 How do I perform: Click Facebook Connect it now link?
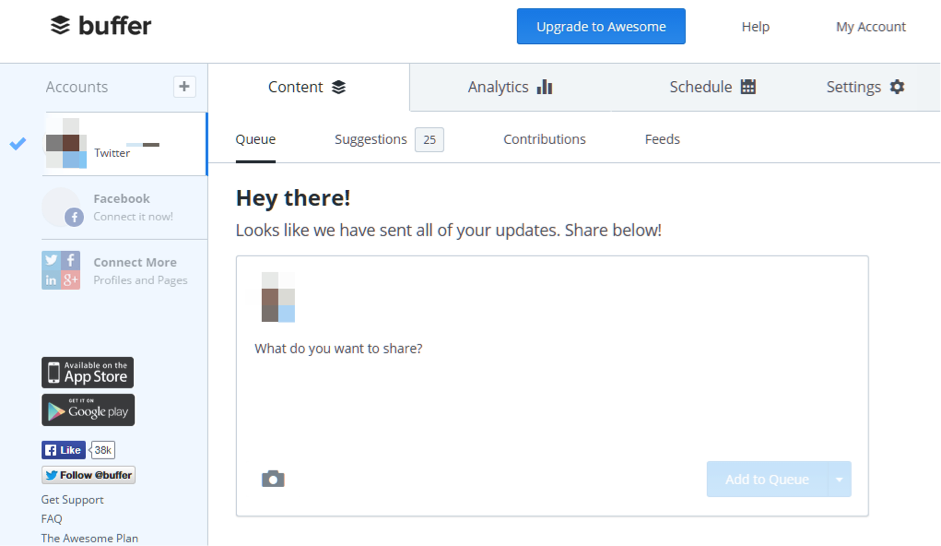[x=133, y=217]
